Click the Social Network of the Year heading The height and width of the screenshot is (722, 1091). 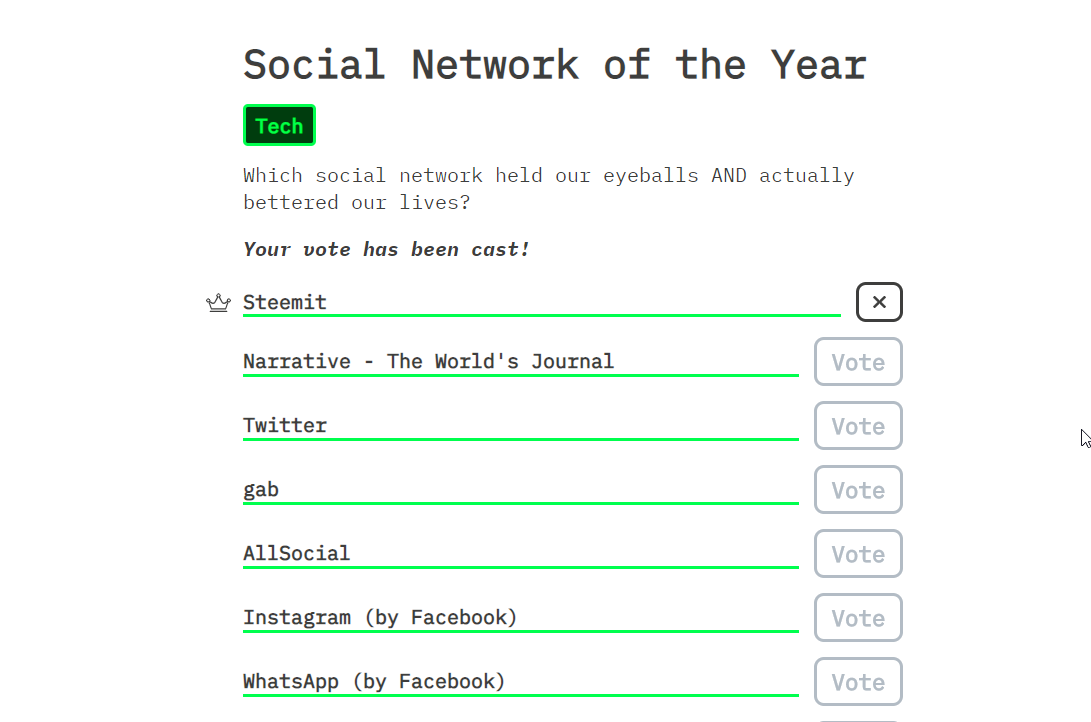(x=555, y=65)
